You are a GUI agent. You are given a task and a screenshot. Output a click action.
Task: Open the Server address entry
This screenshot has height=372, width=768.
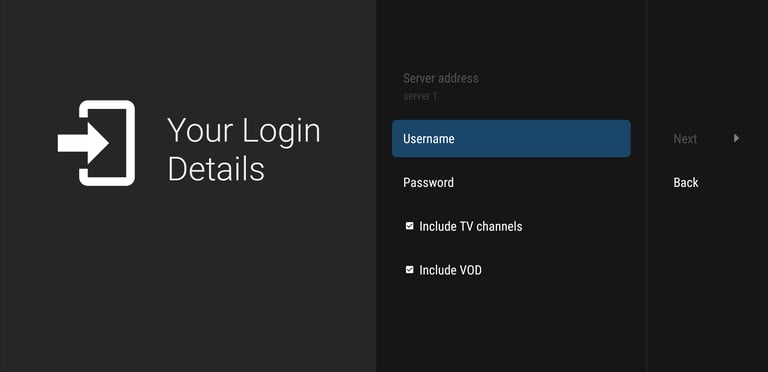tap(511, 87)
